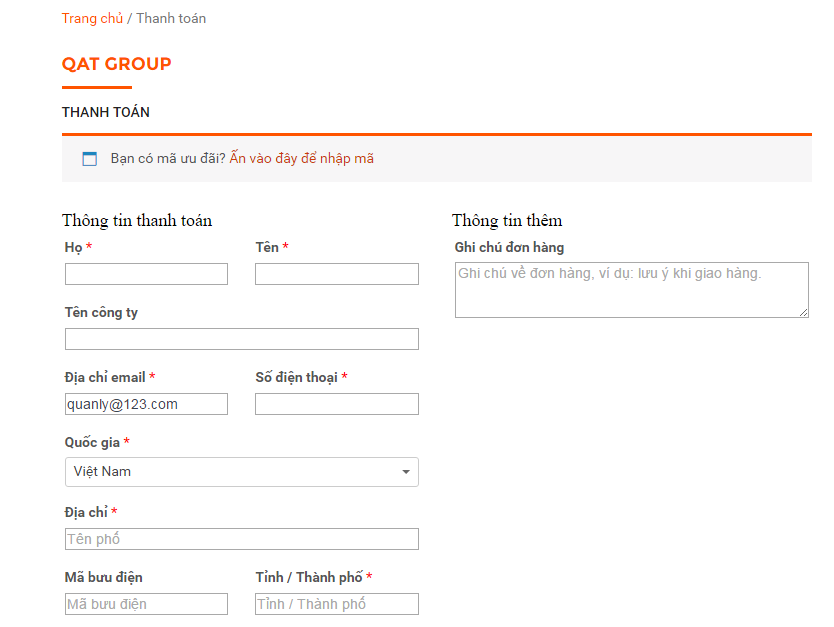This screenshot has width=834, height=627.
Task: Click the coupon icon beside the promo message
Action: point(90,159)
